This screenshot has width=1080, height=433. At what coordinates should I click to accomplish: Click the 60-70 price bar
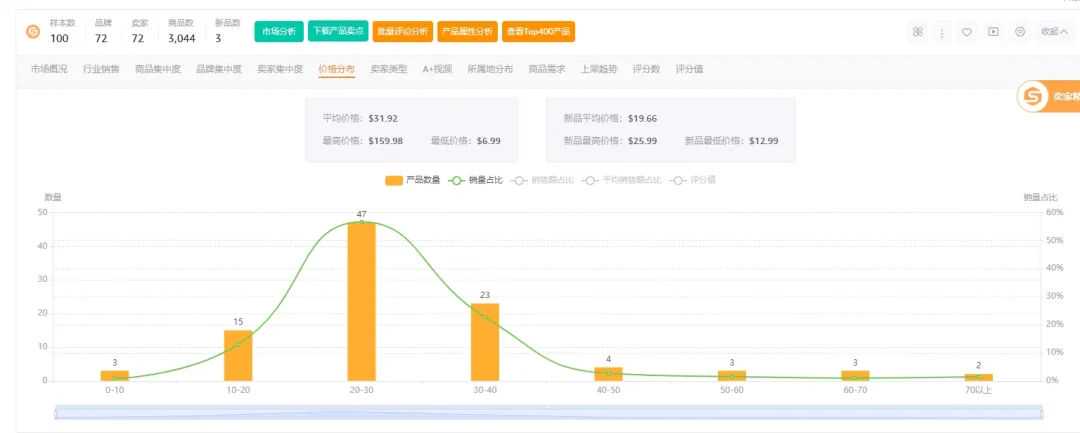pyautogui.click(x=855, y=376)
